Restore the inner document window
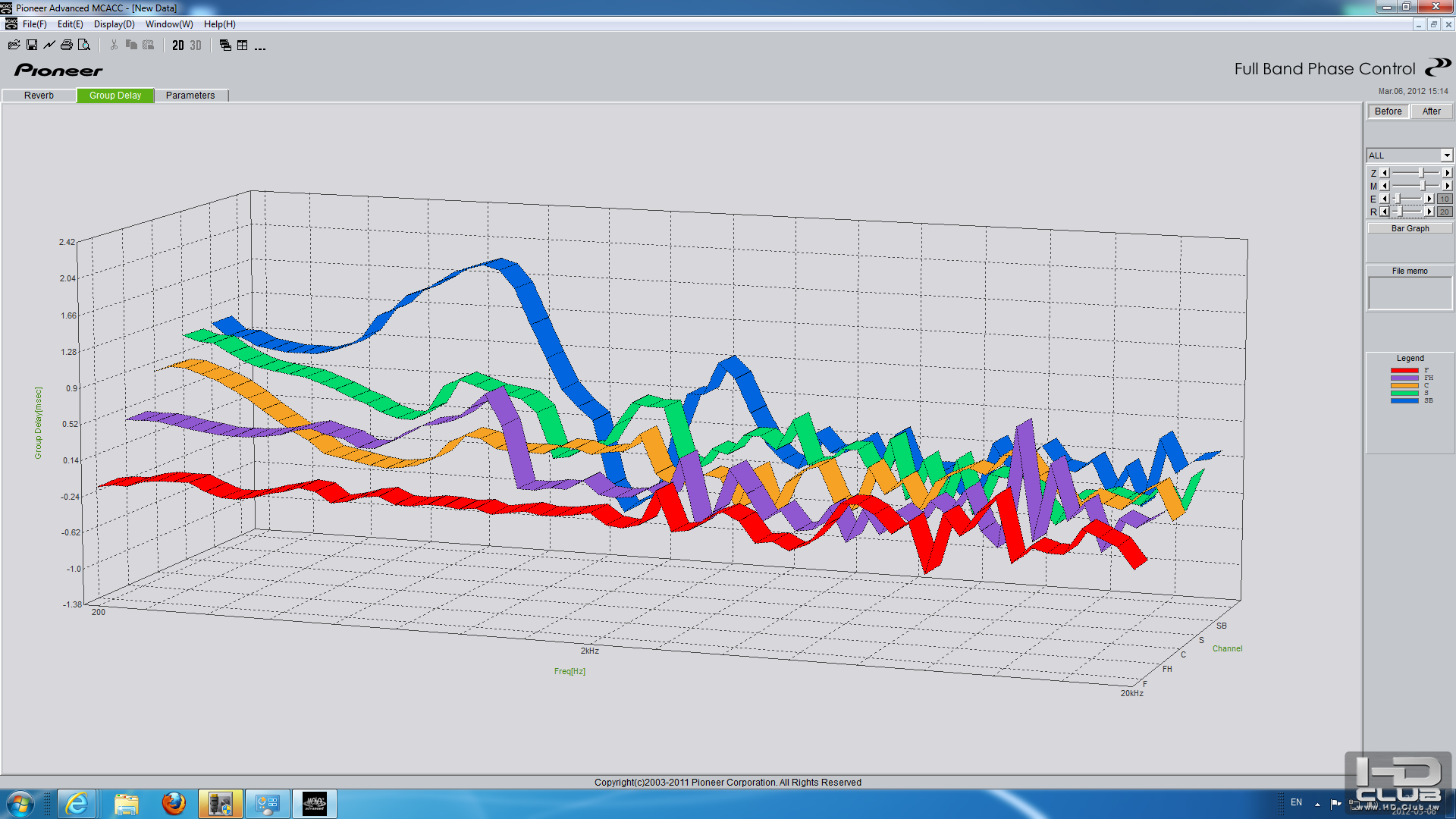The height and width of the screenshot is (819, 1456). click(1433, 24)
